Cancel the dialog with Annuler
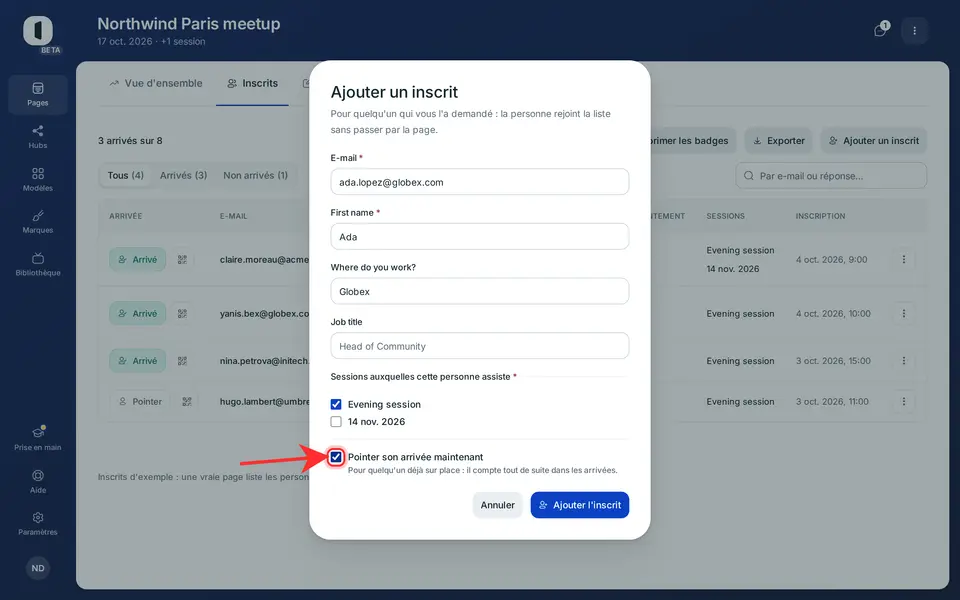Image resolution: width=960 pixels, height=600 pixels. click(497, 505)
